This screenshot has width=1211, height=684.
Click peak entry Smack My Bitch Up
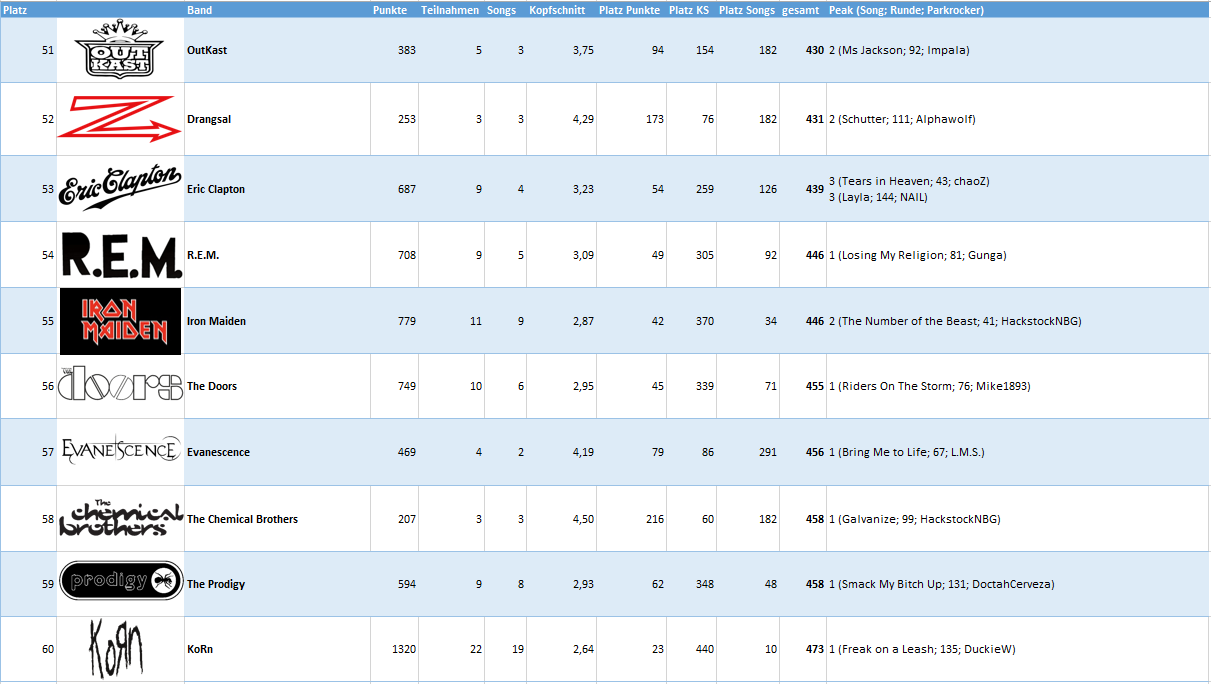point(941,584)
